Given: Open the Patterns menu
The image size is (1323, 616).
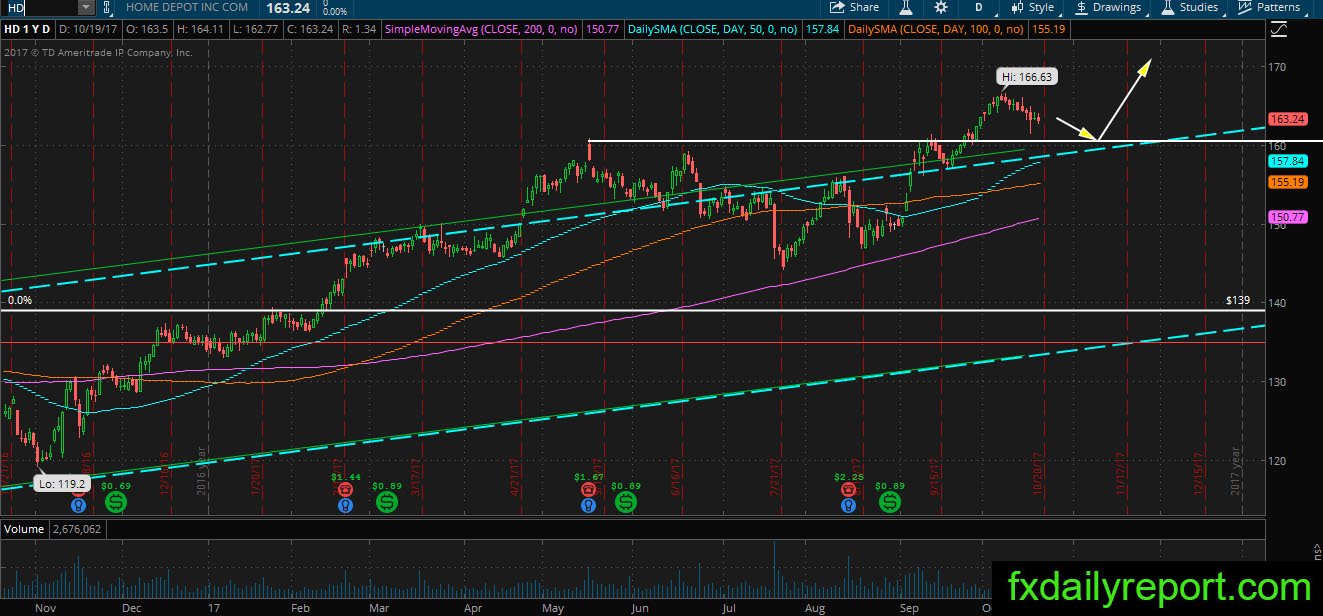Looking at the screenshot, I should coord(1270,7).
